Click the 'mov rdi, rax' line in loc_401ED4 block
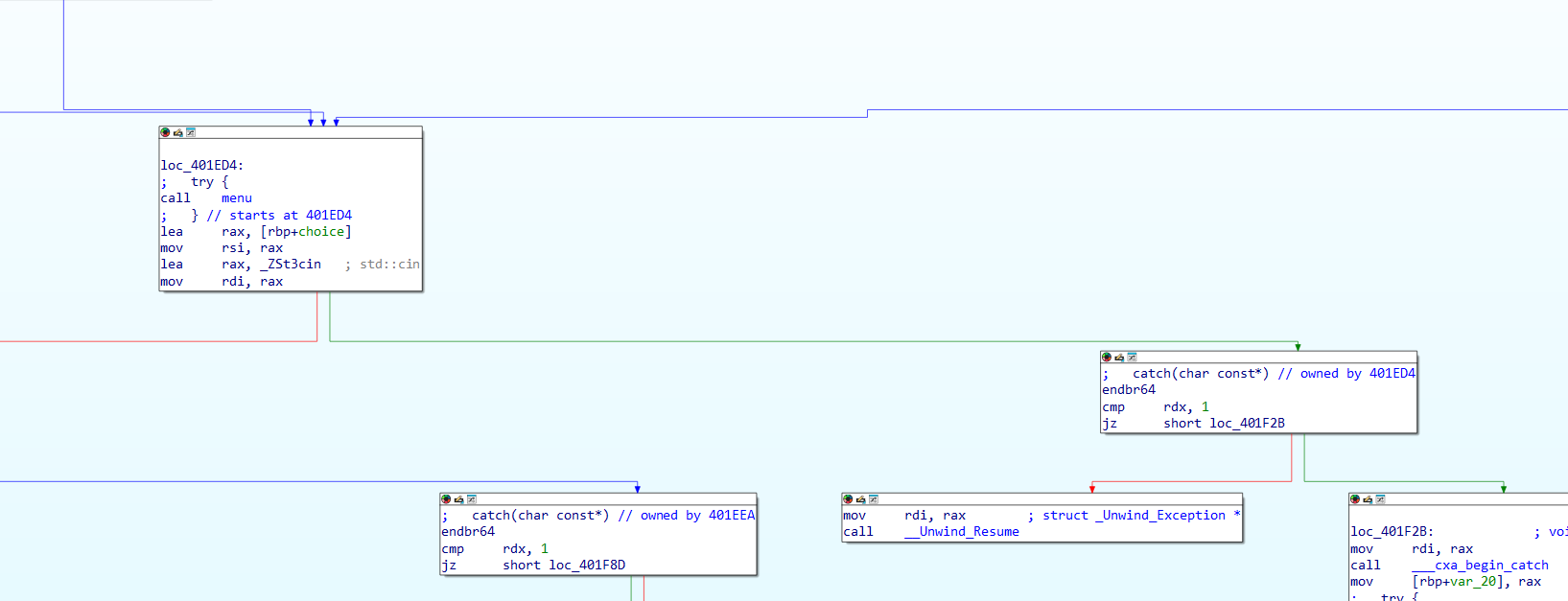The image size is (1568, 601). [x=222, y=282]
